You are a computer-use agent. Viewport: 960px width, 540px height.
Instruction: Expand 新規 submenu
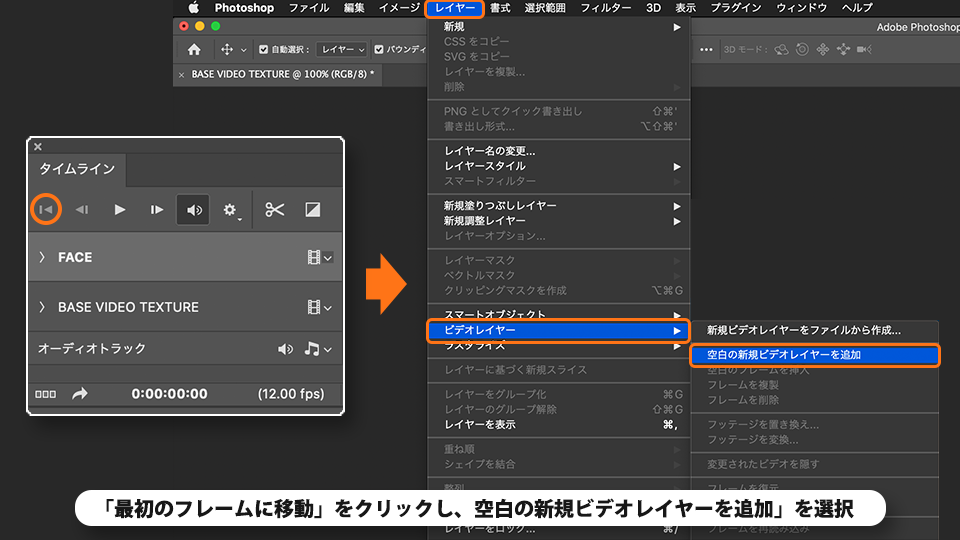point(559,27)
